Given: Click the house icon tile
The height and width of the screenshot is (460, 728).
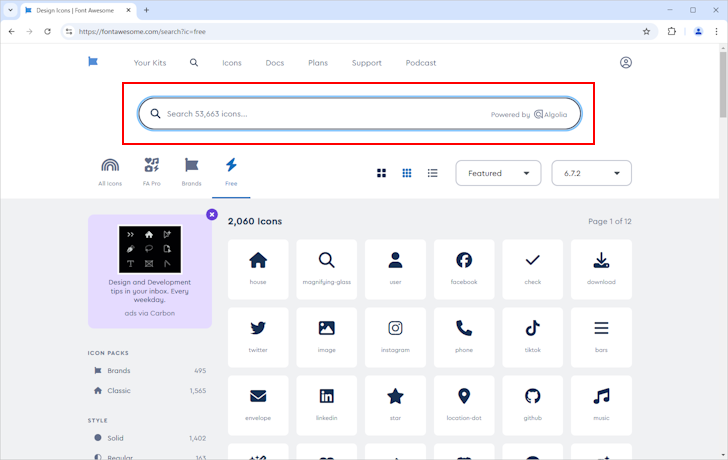Looking at the screenshot, I should pos(258,269).
